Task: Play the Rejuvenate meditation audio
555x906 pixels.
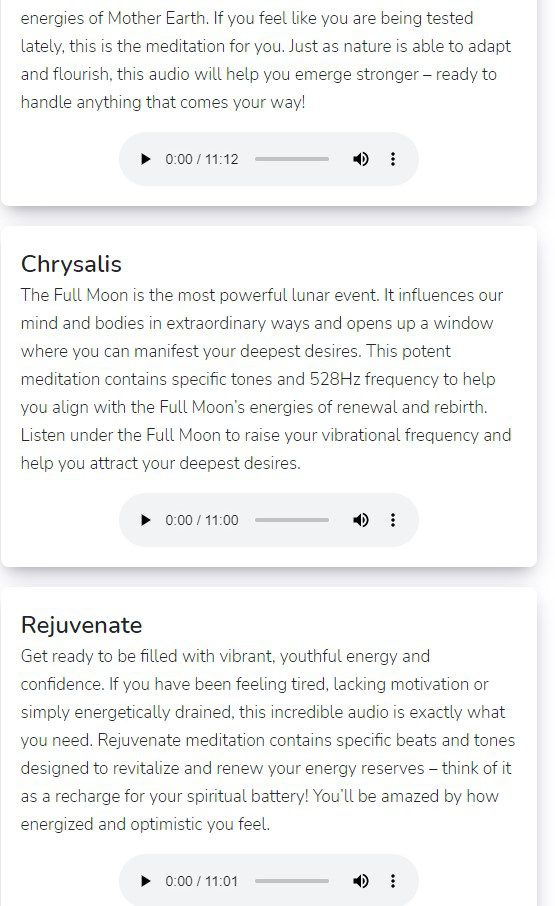Action: pyautogui.click(x=146, y=881)
